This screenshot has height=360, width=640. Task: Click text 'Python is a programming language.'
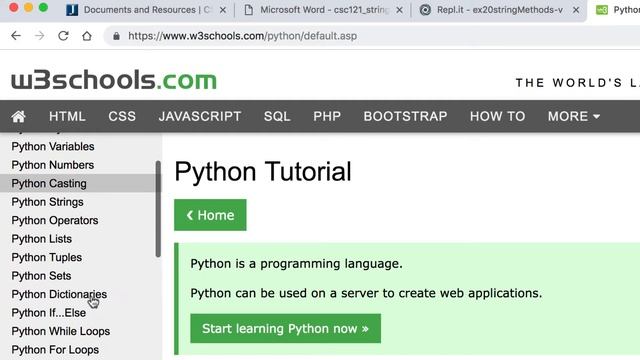[296, 264]
